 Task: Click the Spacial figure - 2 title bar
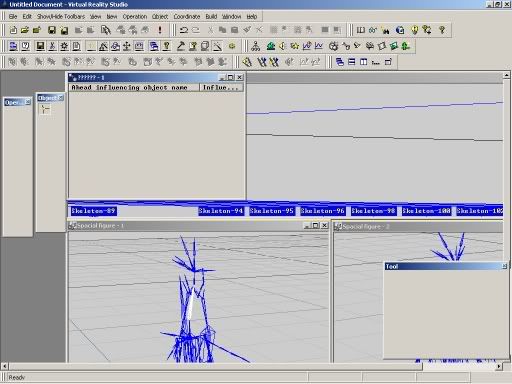(x=418, y=227)
